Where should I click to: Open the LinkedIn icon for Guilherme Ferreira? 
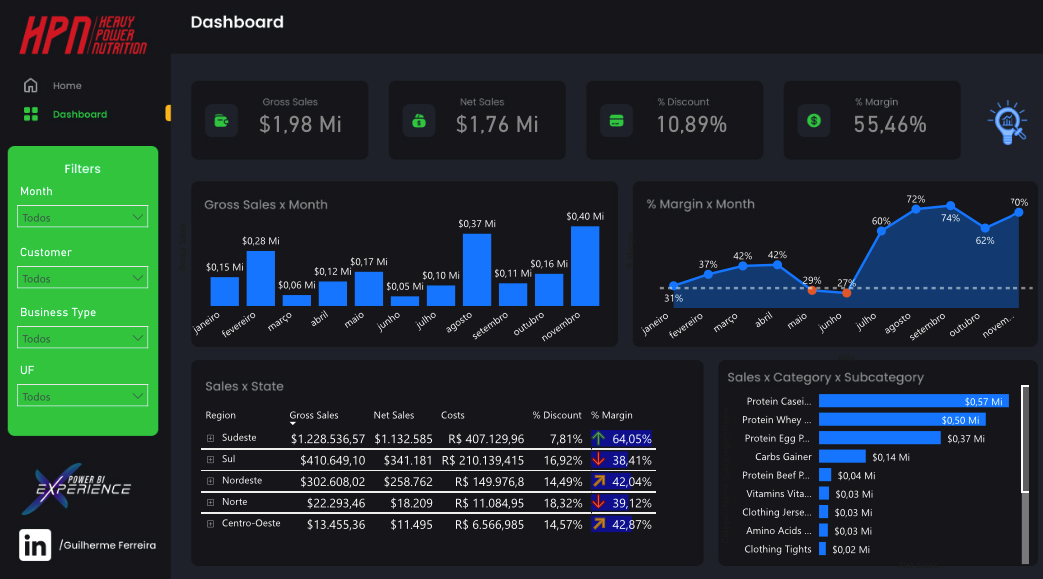coord(35,545)
